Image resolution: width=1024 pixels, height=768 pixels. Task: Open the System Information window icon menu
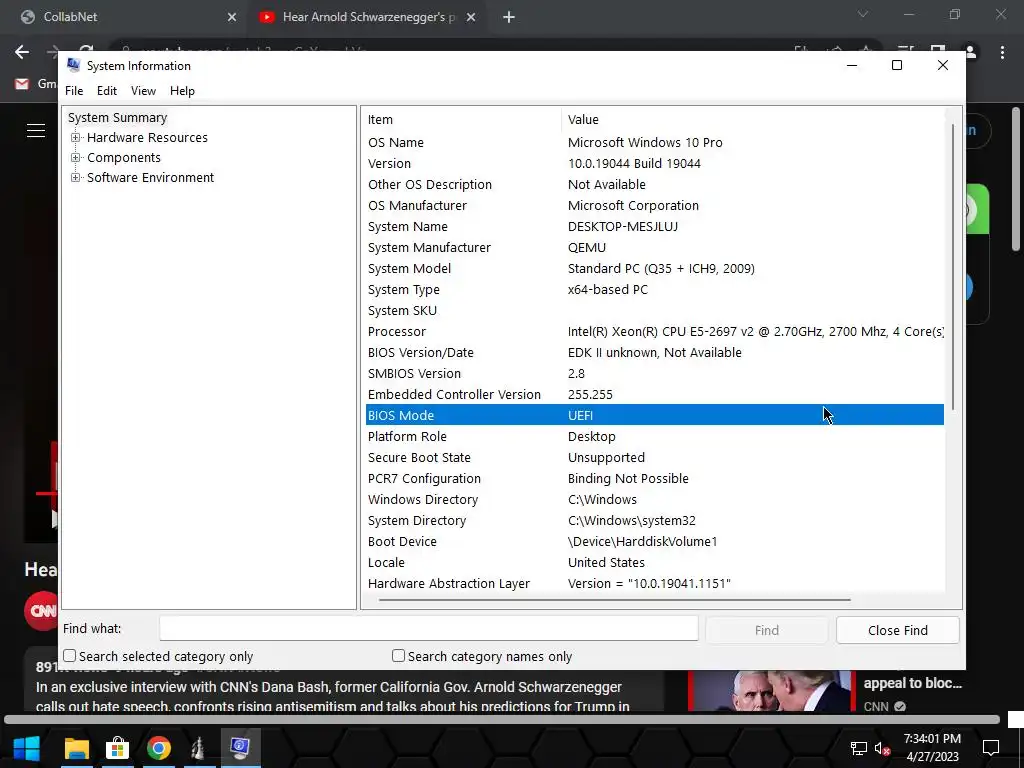(x=74, y=65)
